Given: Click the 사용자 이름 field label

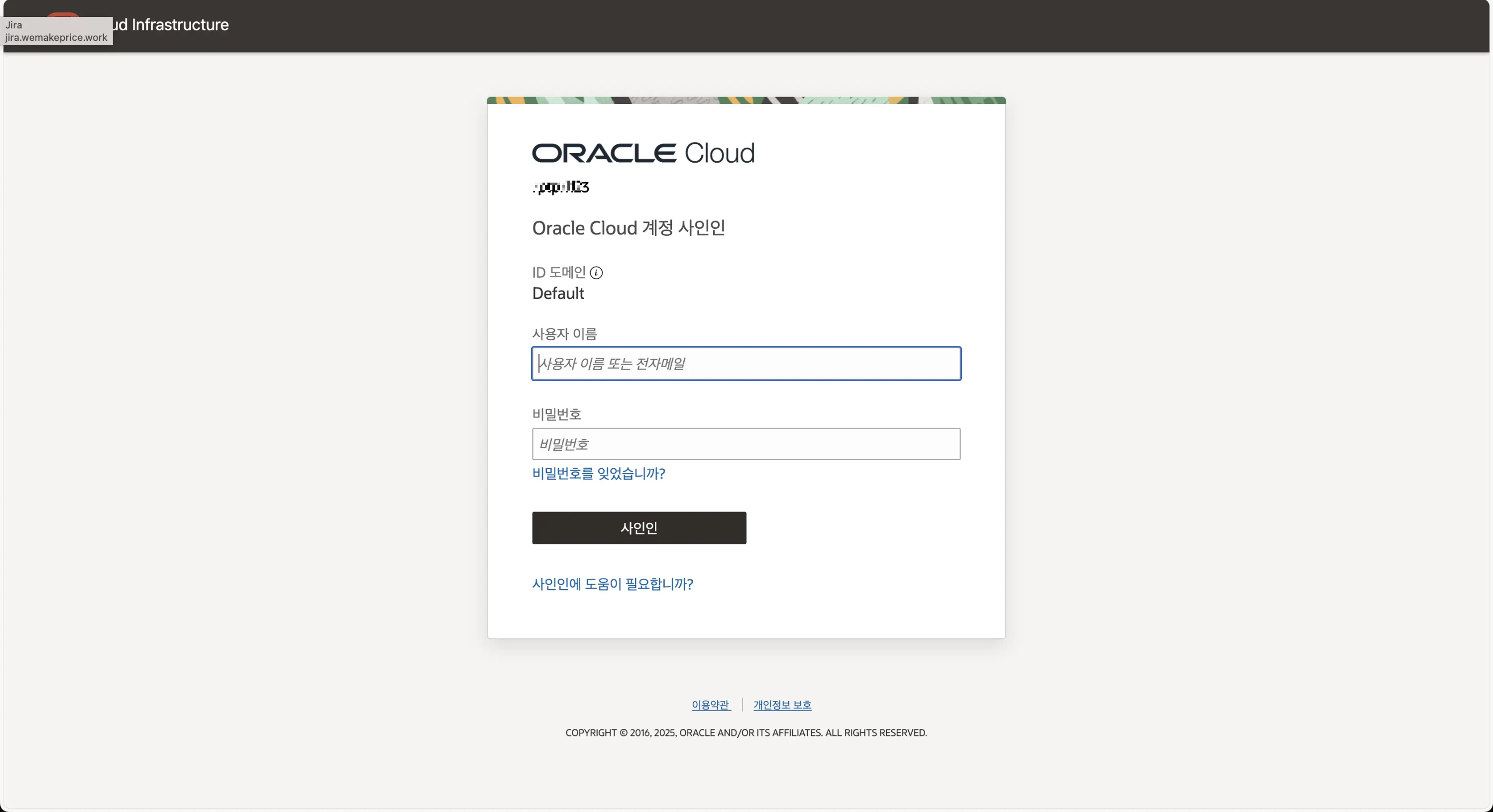Looking at the screenshot, I should click(x=564, y=334).
